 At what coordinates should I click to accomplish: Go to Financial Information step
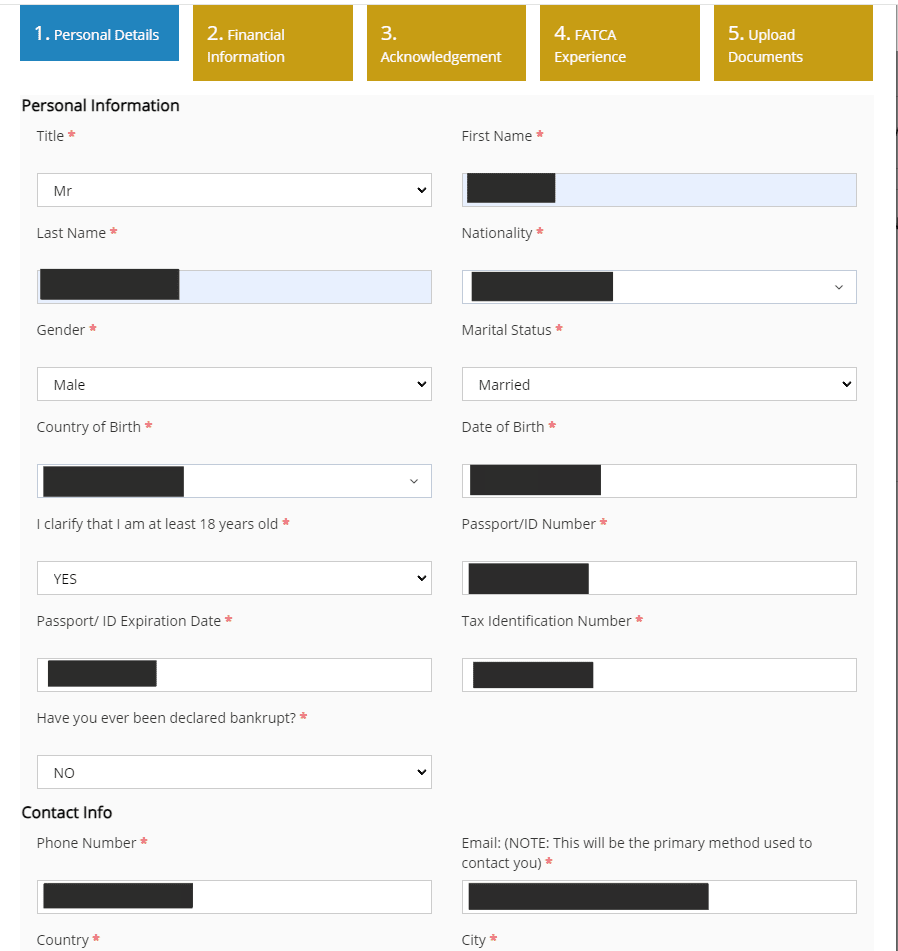pos(273,43)
